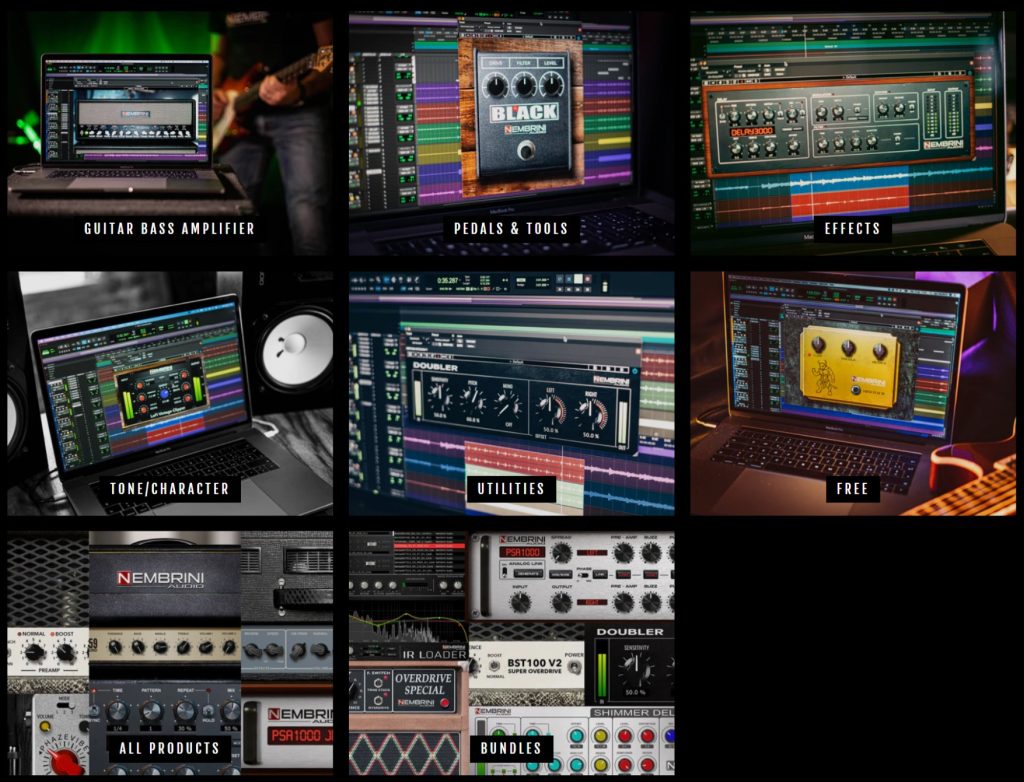
Task: Go to the Effects category
Action: [852, 228]
